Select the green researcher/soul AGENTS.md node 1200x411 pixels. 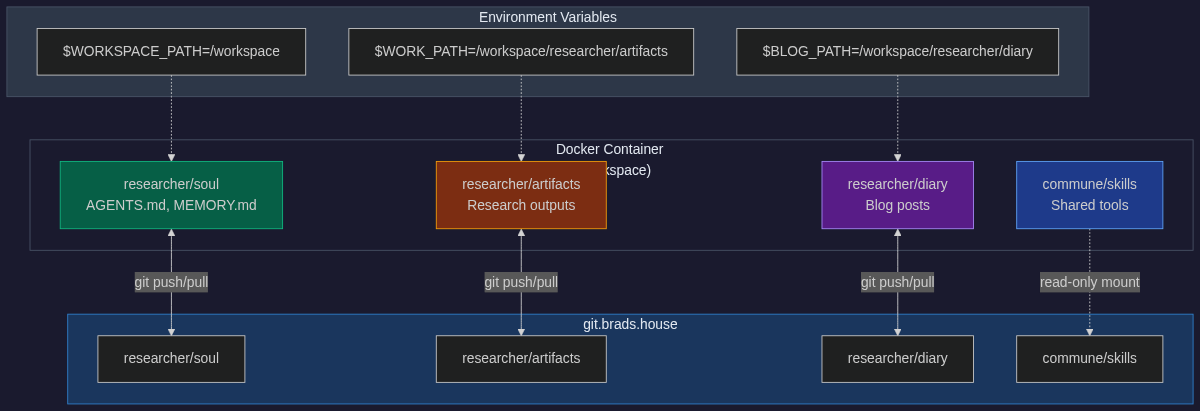tap(171, 195)
